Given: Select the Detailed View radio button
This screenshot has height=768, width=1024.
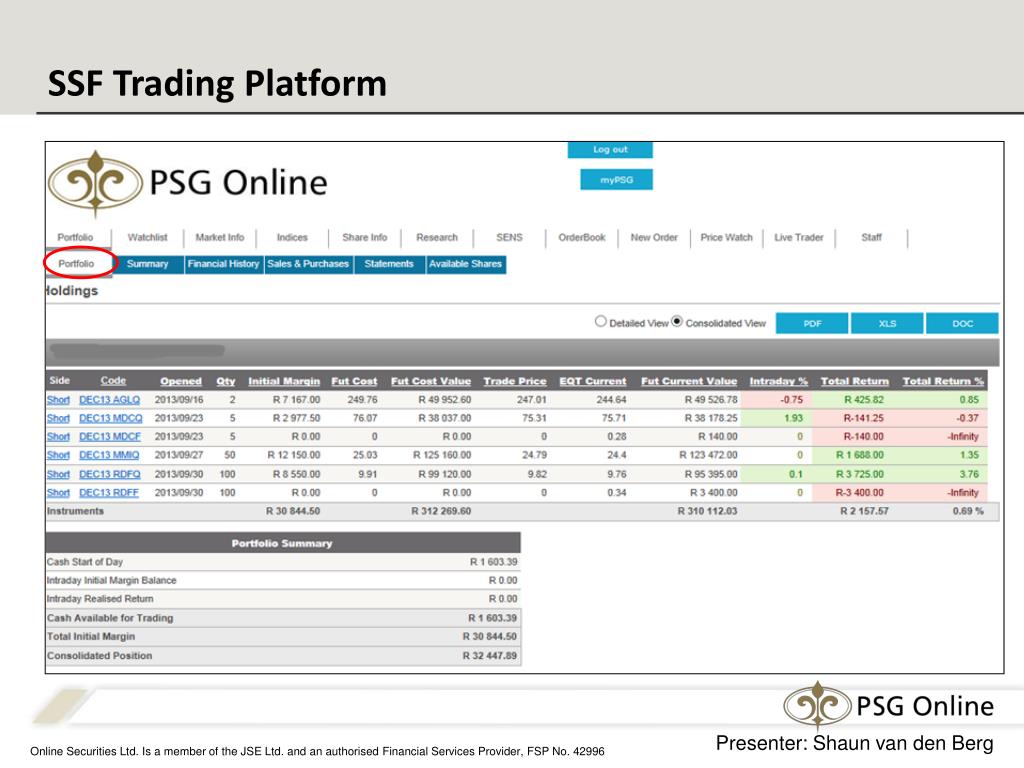Looking at the screenshot, I should (600, 321).
